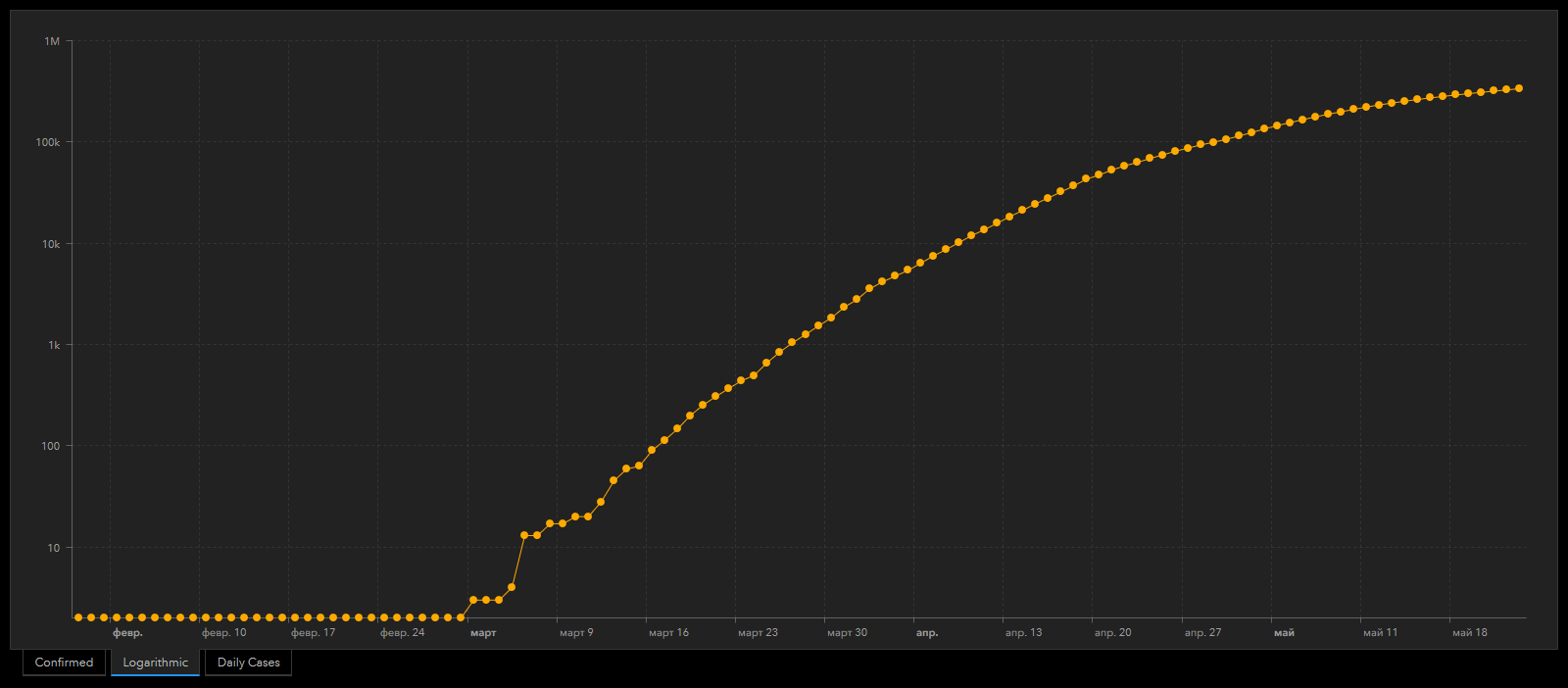Viewport: 1568px width, 688px height.
Task: Click the 'март 30' axis label
Action: 847,633
